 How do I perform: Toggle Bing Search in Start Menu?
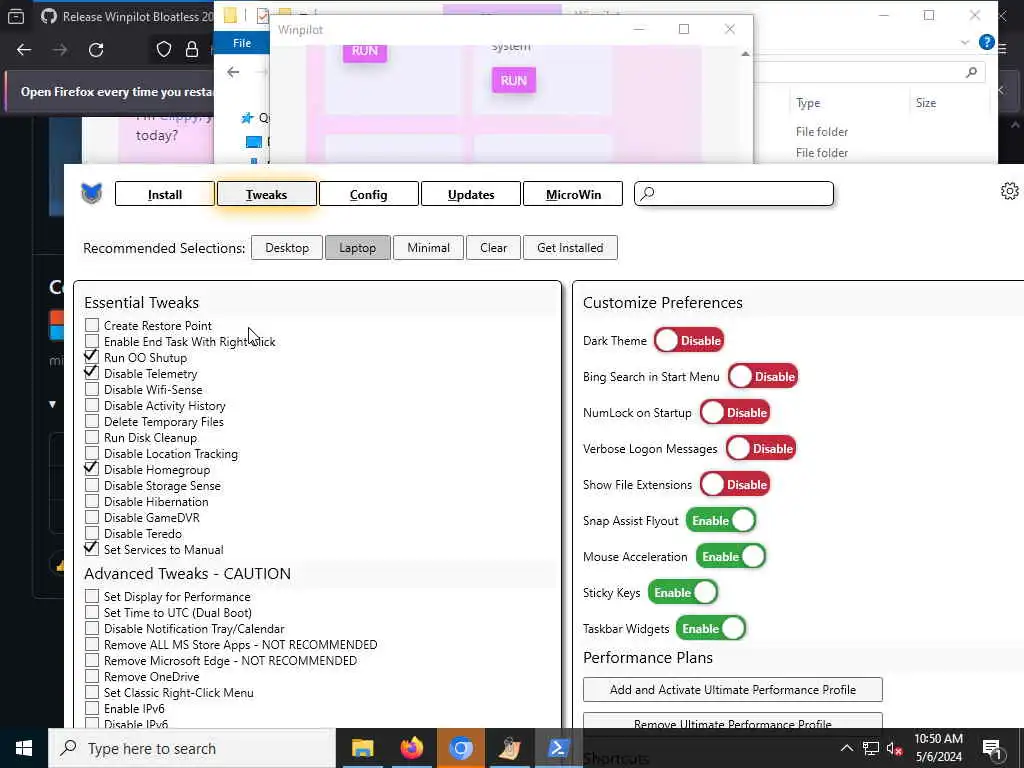[x=763, y=376]
